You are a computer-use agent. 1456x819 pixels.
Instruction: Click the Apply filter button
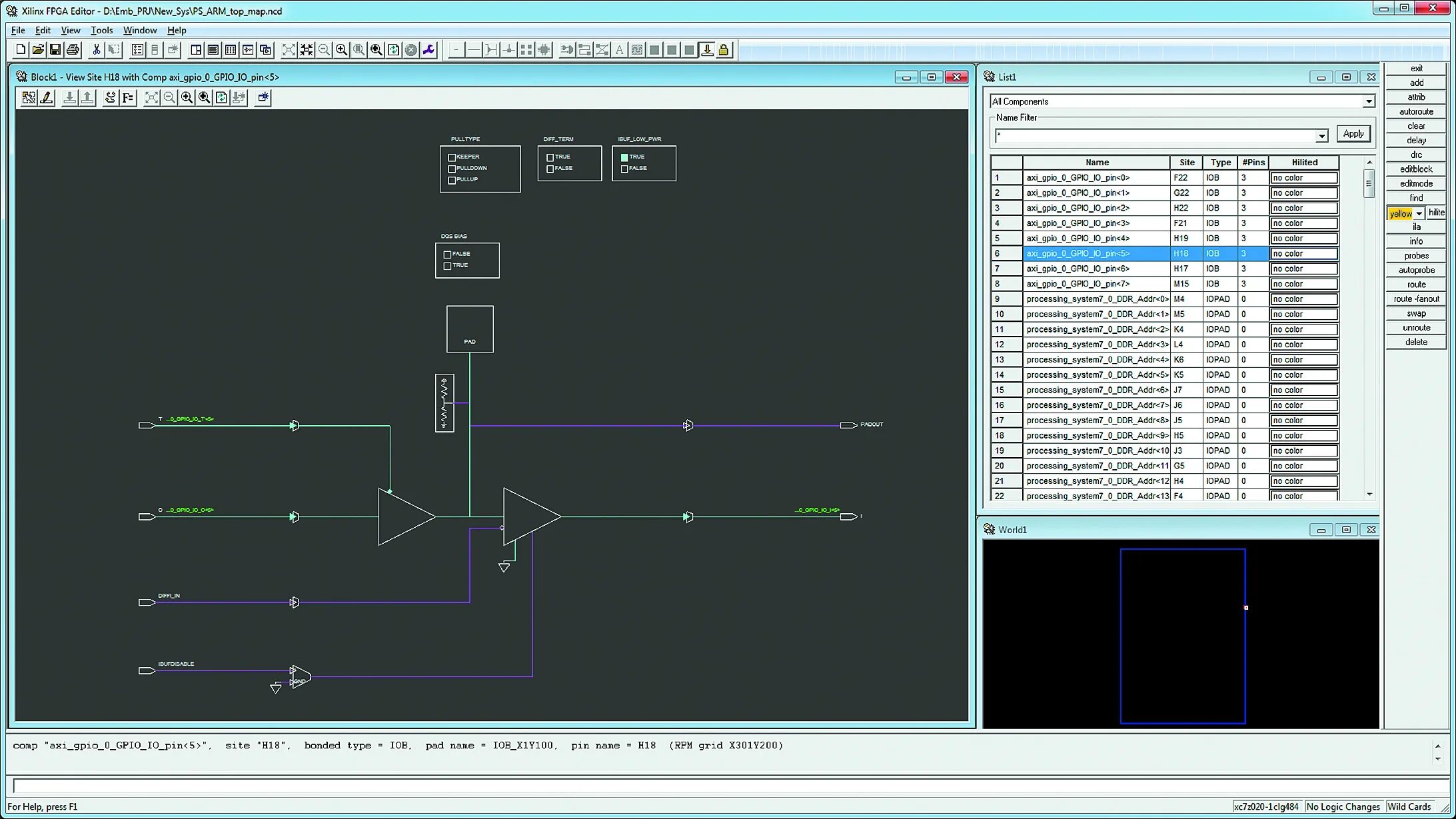[x=1353, y=134]
